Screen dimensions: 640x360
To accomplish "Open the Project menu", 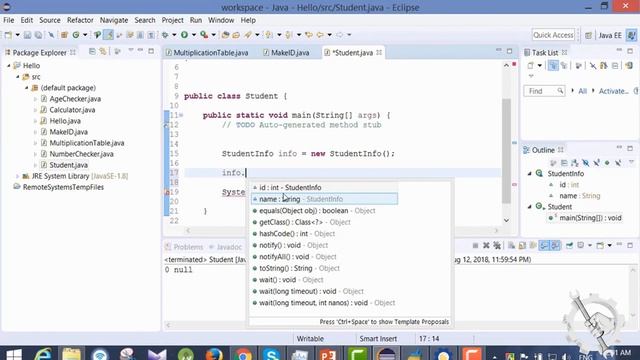I will click(172, 20).
